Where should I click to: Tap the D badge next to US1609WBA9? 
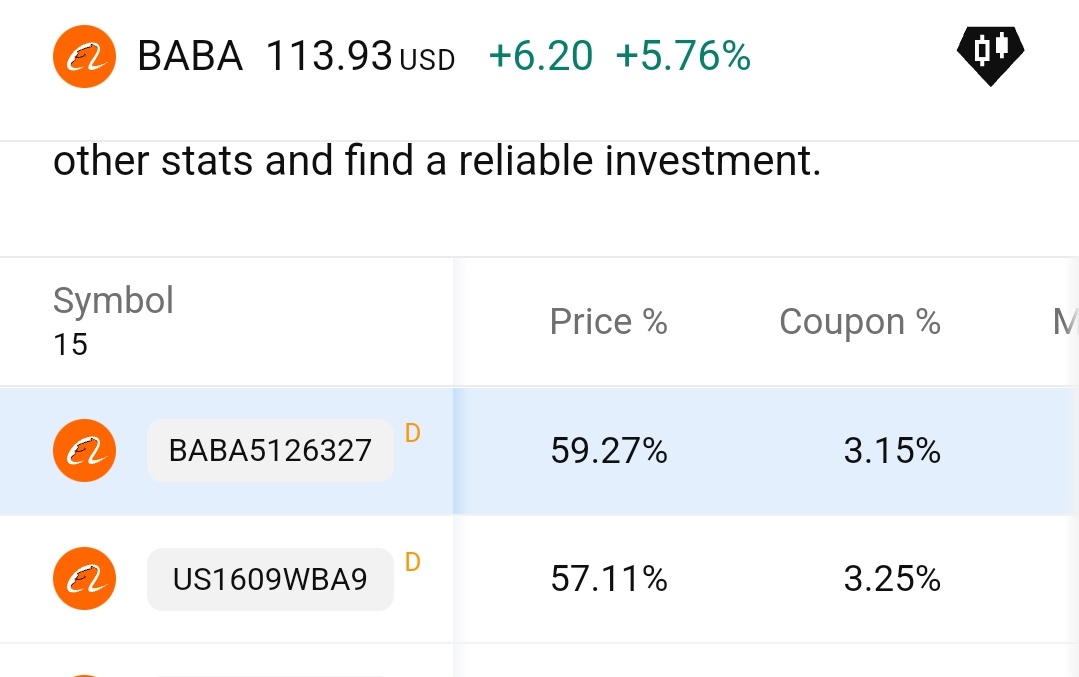click(412, 562)
